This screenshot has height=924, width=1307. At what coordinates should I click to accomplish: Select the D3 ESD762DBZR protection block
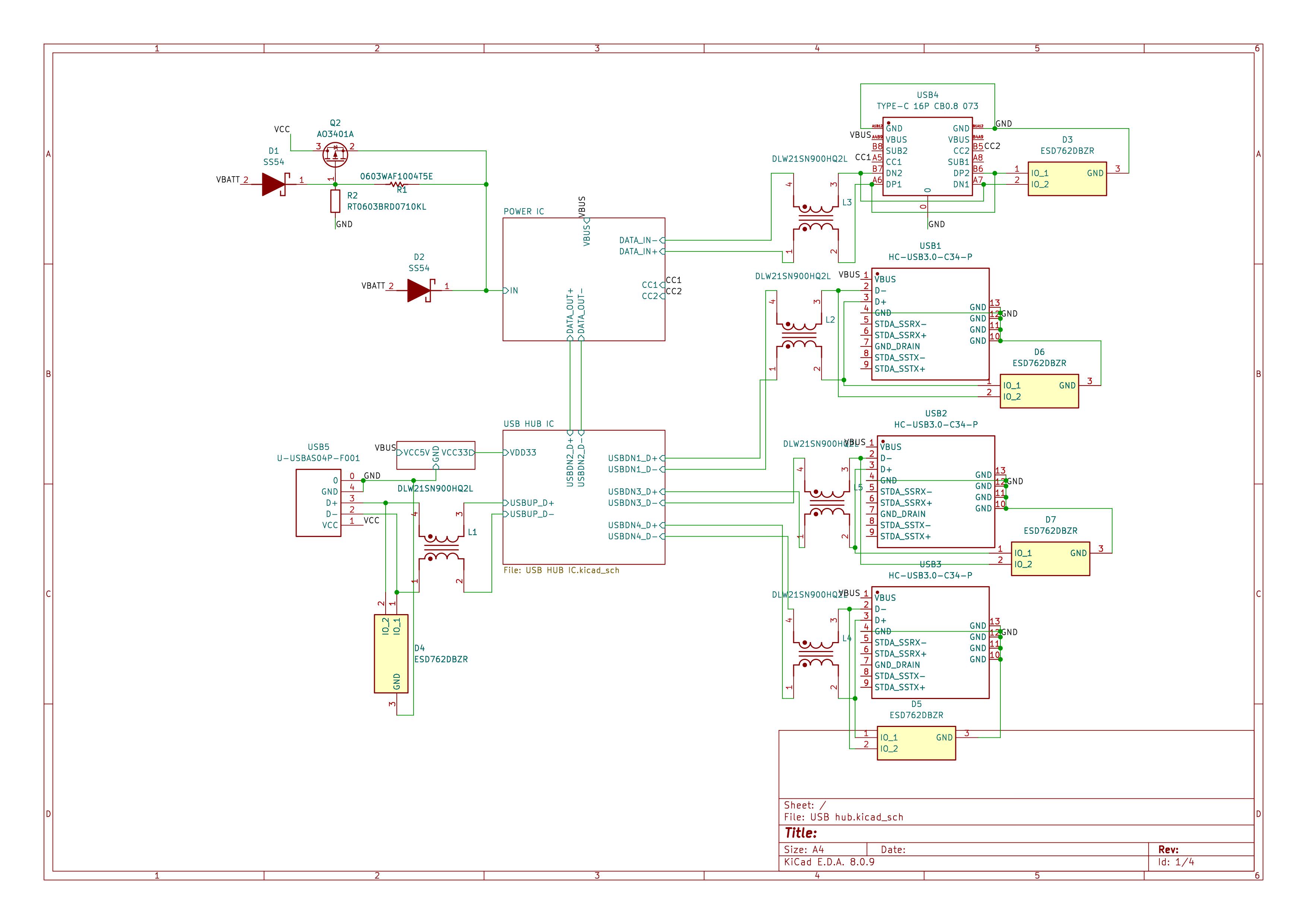click(x=1067, y=179)
